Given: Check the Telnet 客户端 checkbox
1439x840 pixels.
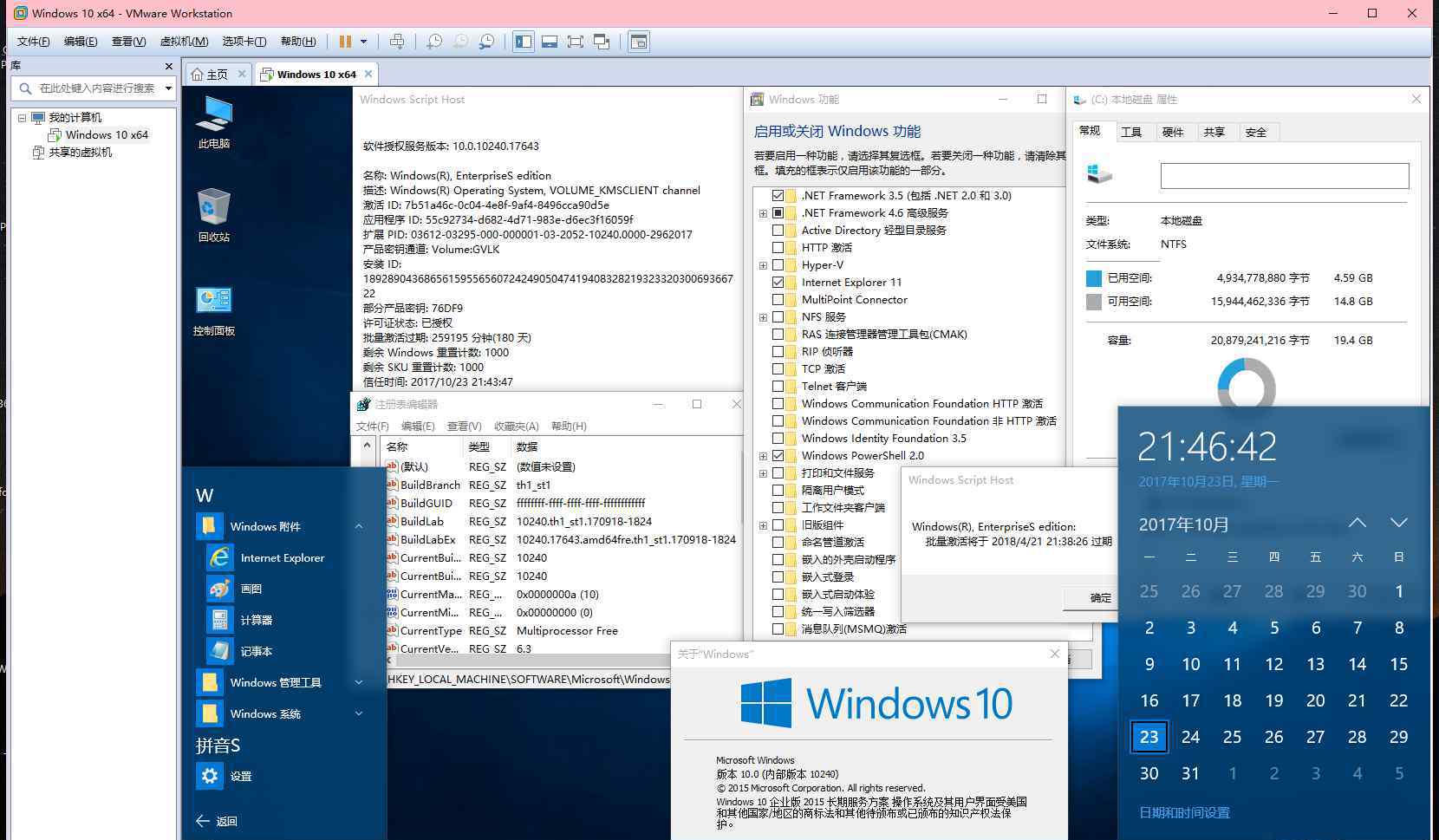Looking at the screenshot, I should click(778, 387).
